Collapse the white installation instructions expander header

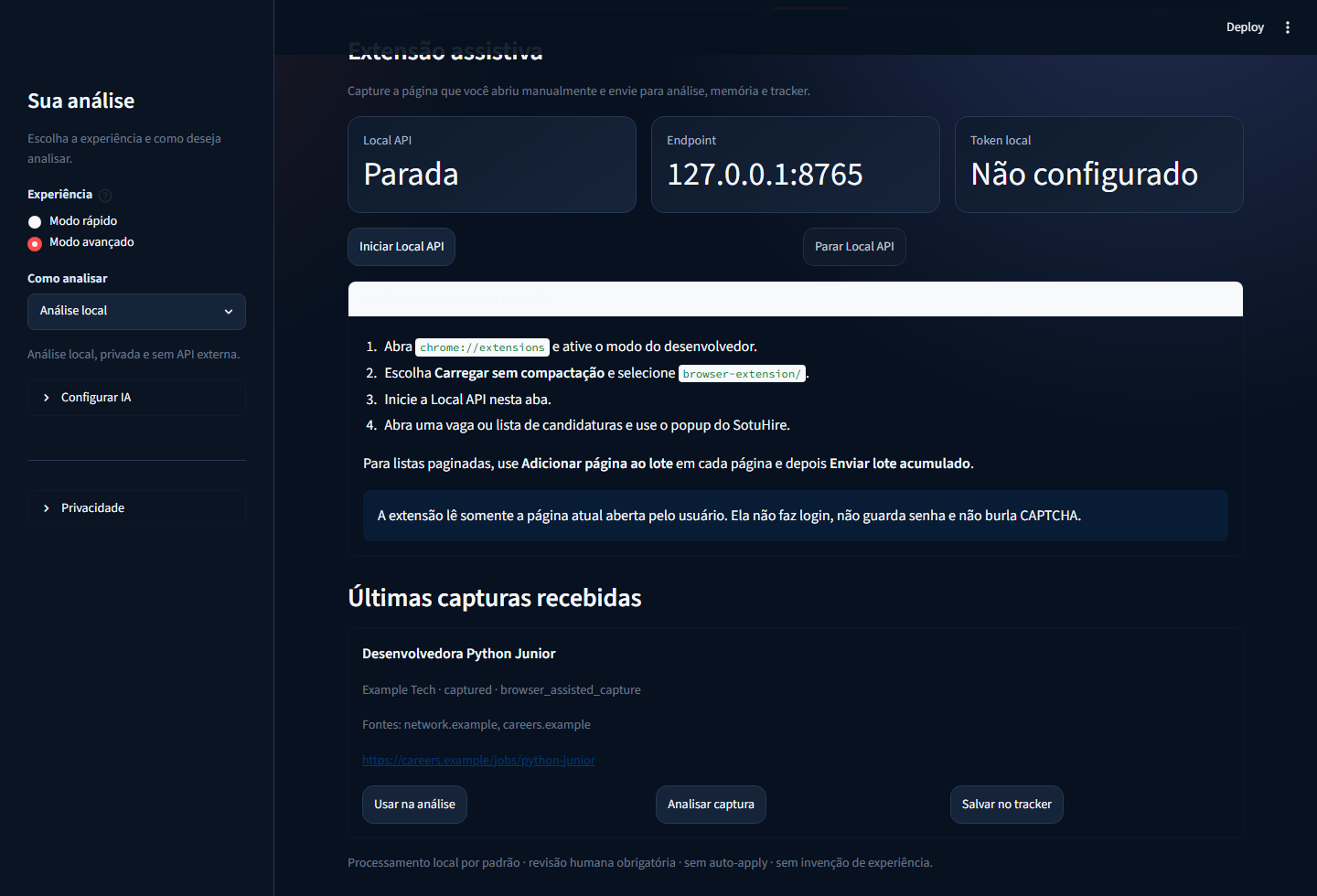tap(796, 299)
